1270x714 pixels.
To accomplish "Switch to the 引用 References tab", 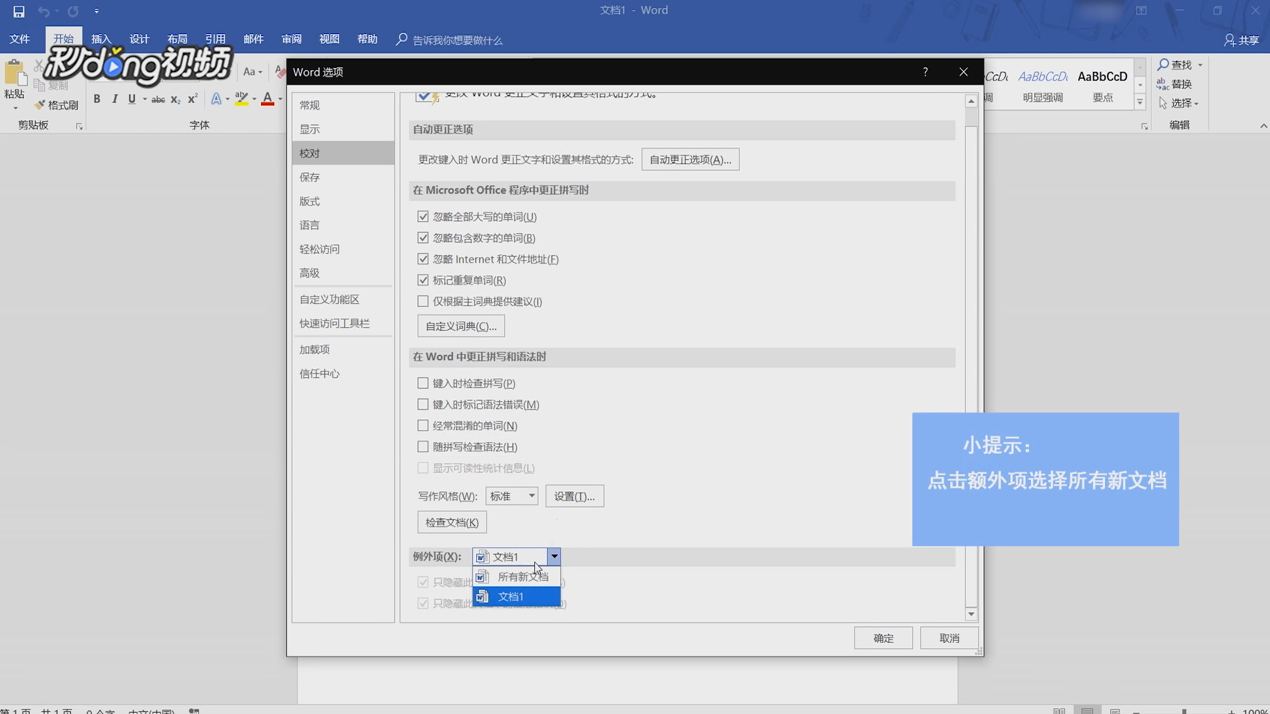I will coord(215,40).
